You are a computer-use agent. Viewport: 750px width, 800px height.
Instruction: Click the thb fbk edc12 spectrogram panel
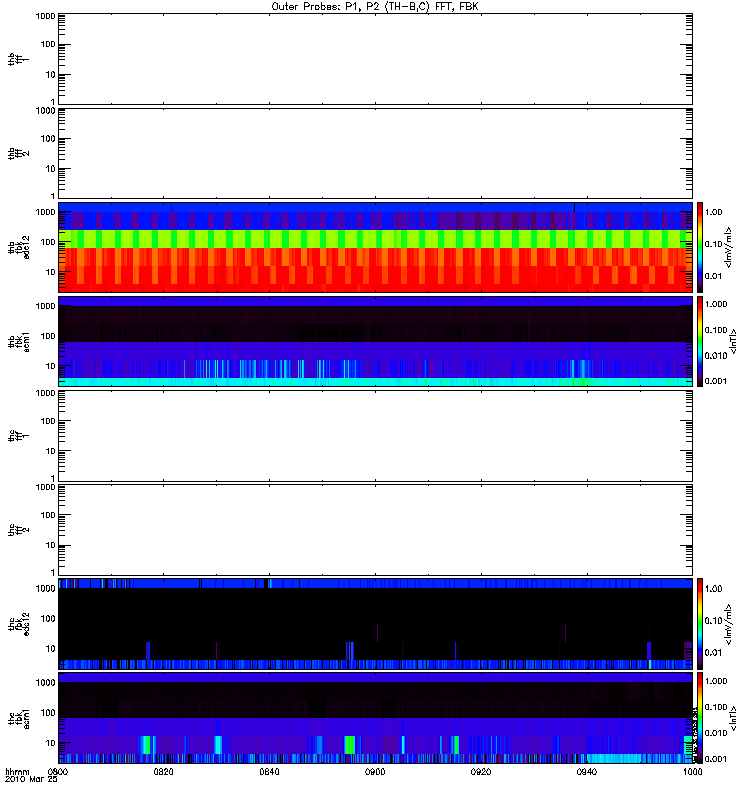pyautogui.click(x=375, y=247)
